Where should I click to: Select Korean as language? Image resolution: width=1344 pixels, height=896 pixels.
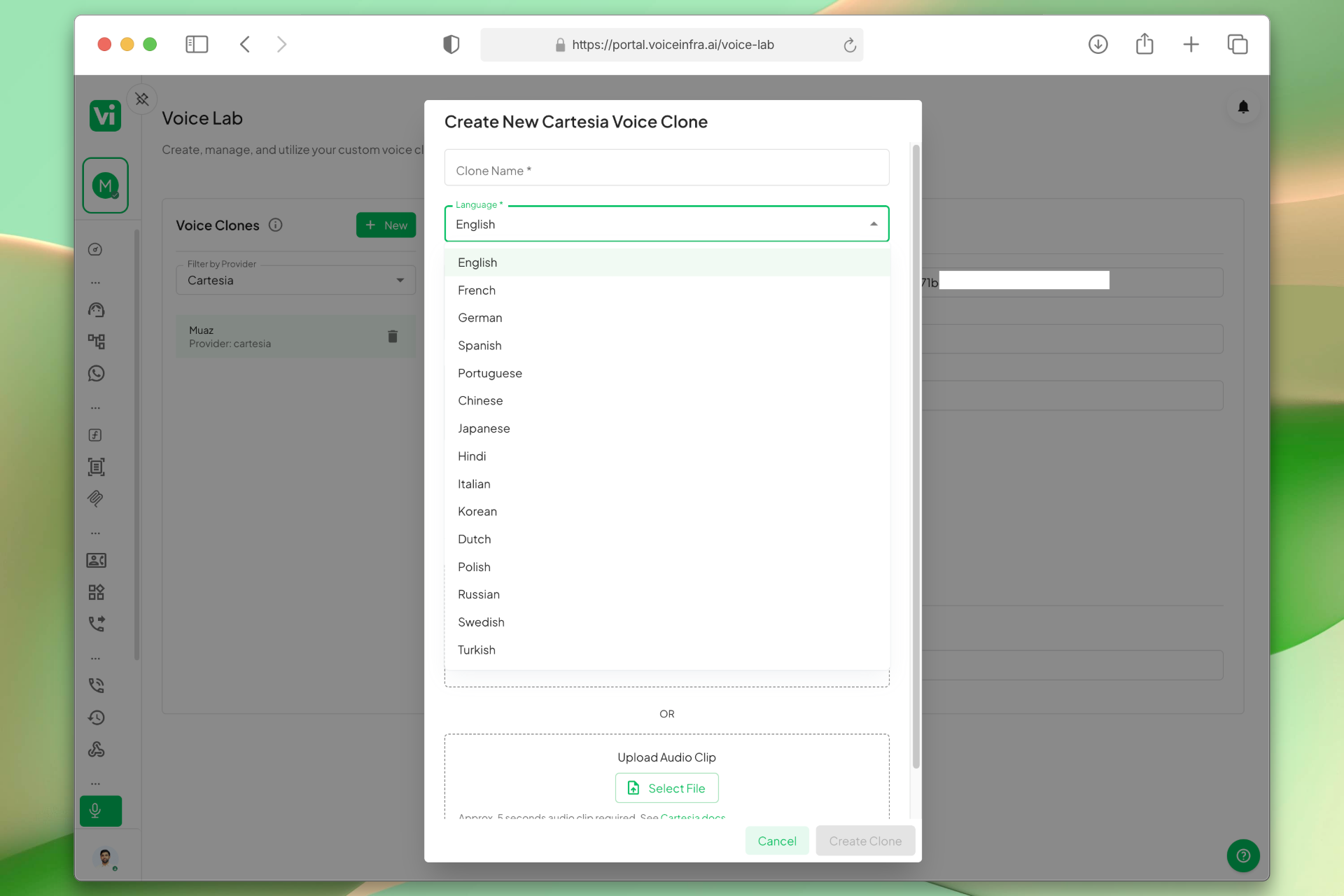pos(667,511)
